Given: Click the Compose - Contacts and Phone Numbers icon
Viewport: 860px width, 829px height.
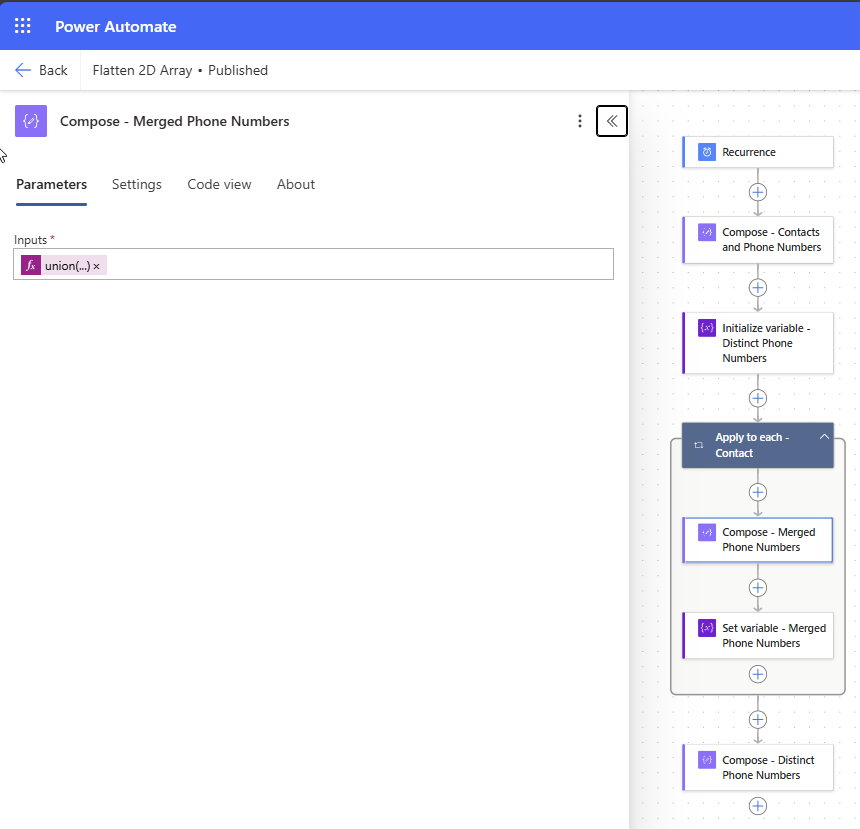Looking at the screenshot, I should [706, 232].
